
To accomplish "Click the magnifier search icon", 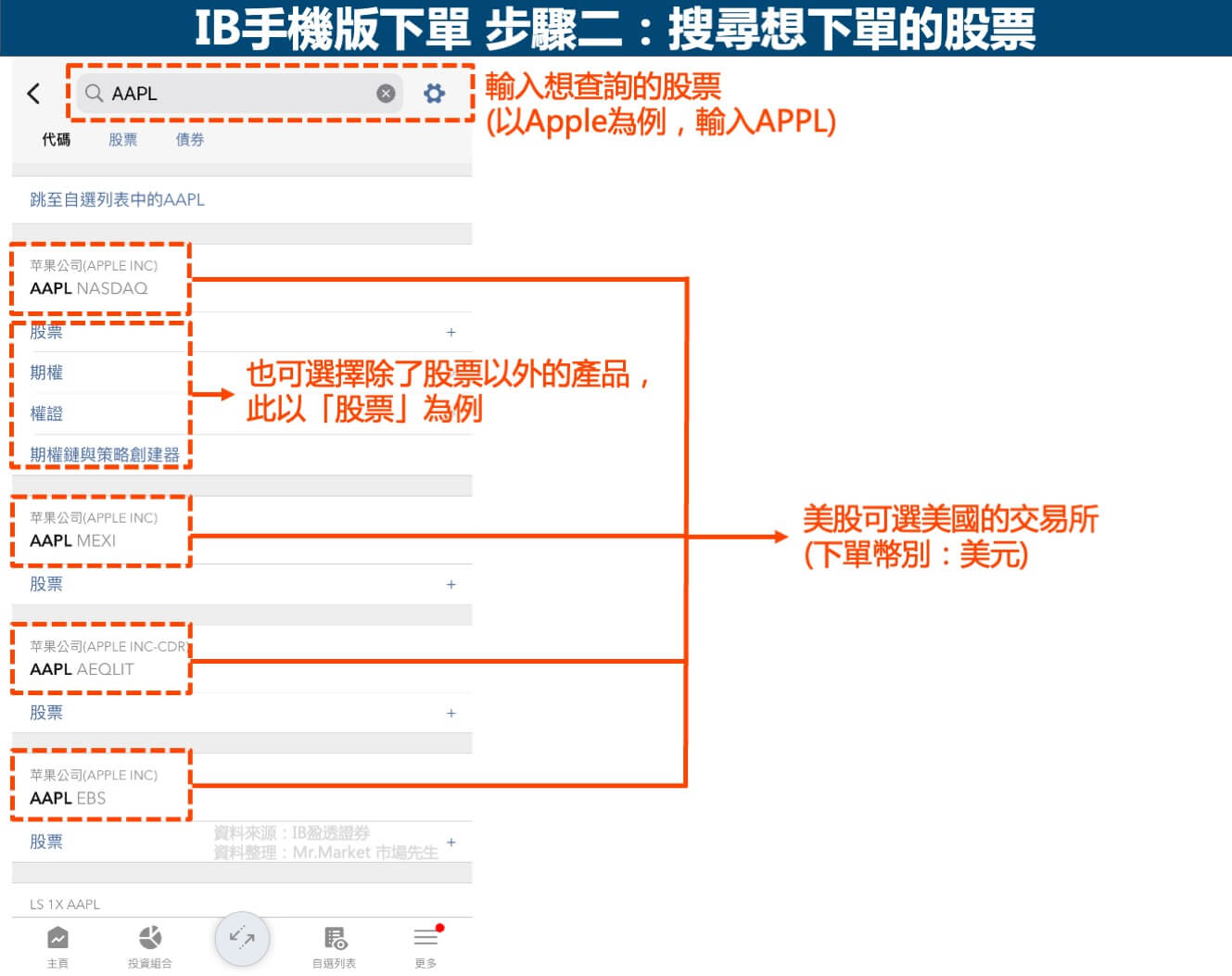I will 94,93.
